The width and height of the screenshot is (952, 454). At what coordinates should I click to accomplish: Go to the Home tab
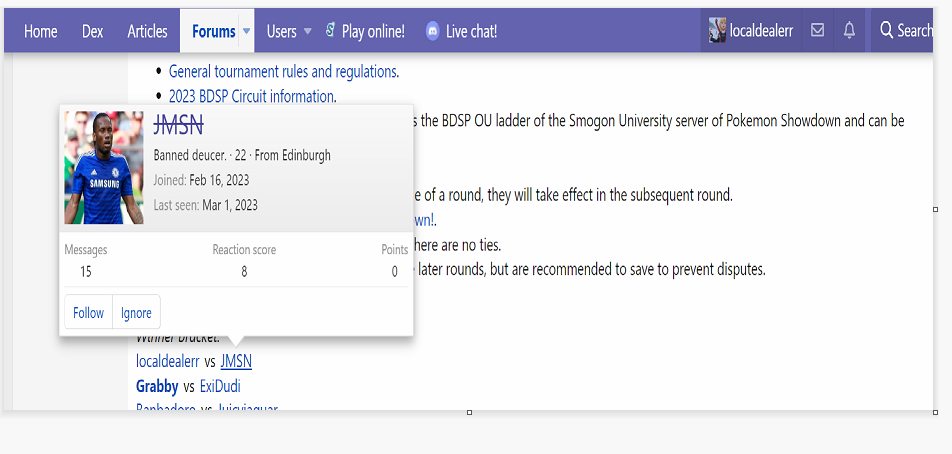(x=41, y=31)
